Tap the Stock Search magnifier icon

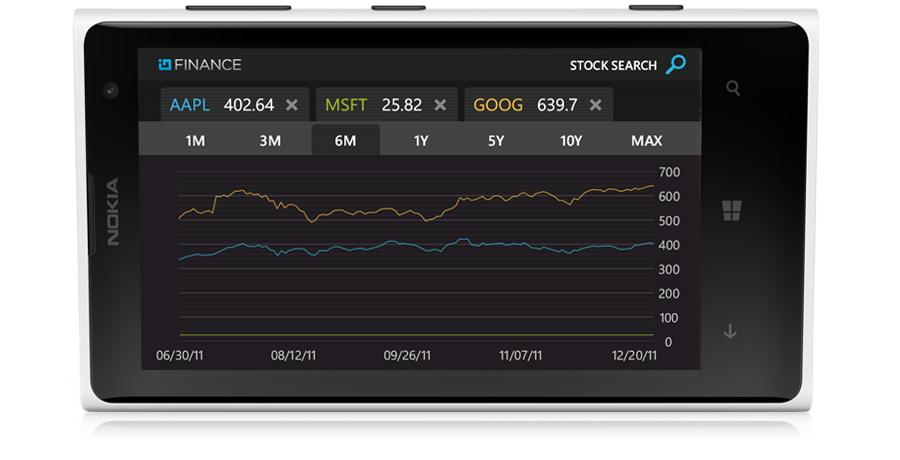[676, 64]
